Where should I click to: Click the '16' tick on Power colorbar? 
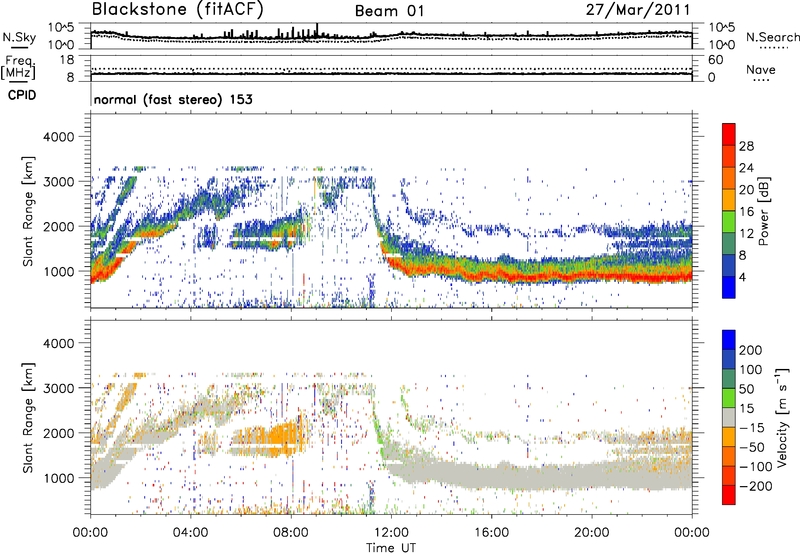pos(746,211)
